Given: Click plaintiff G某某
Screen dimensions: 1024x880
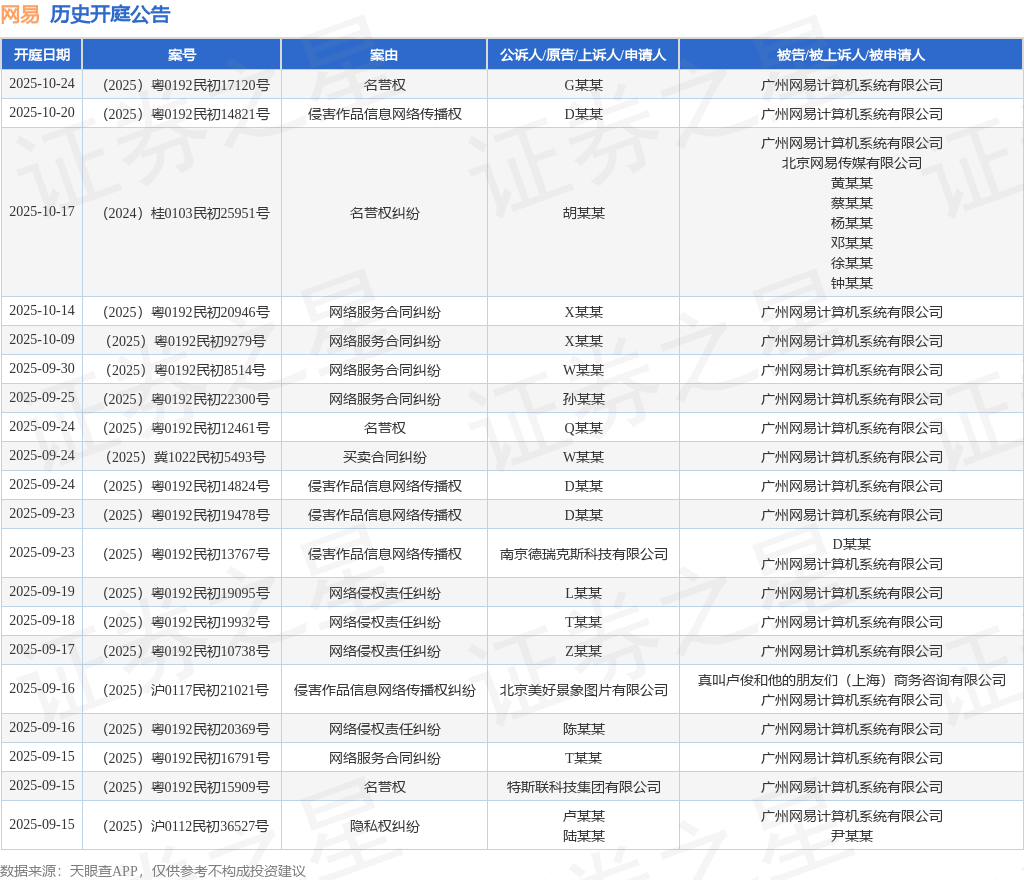Looking at the screenshot, I should click(x=583, y=85).
